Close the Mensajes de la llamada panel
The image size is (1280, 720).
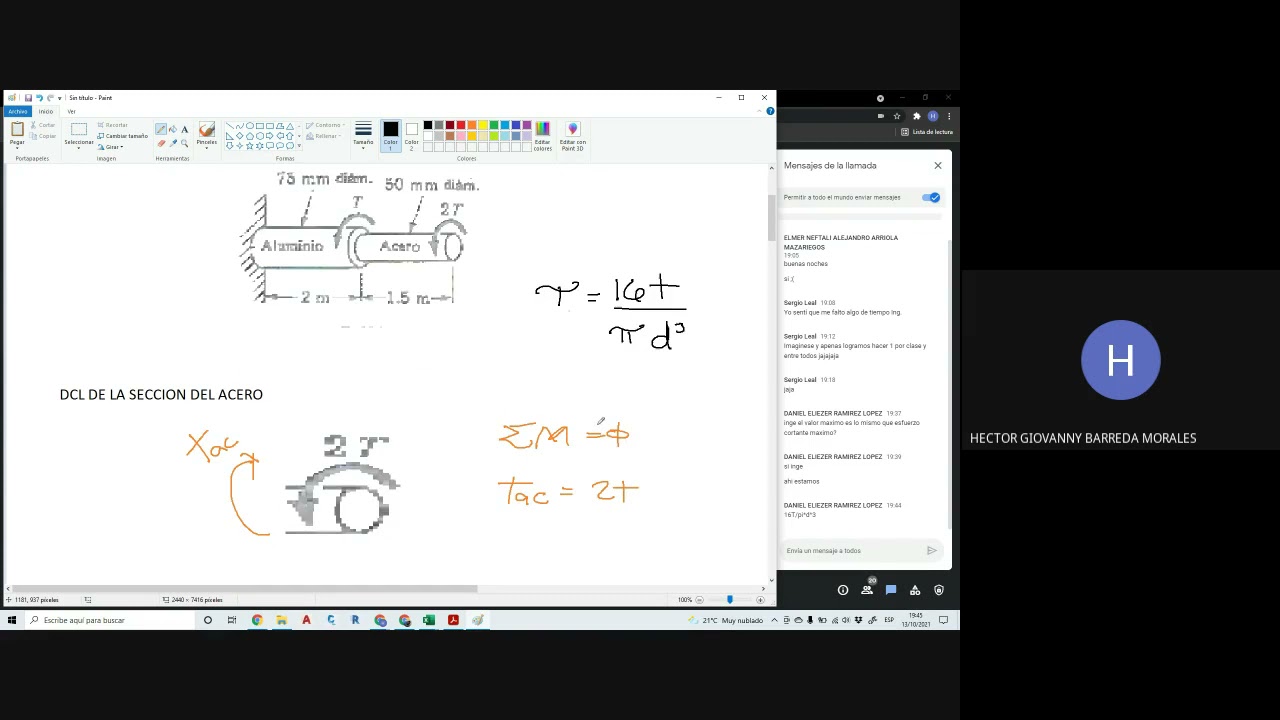938,165
